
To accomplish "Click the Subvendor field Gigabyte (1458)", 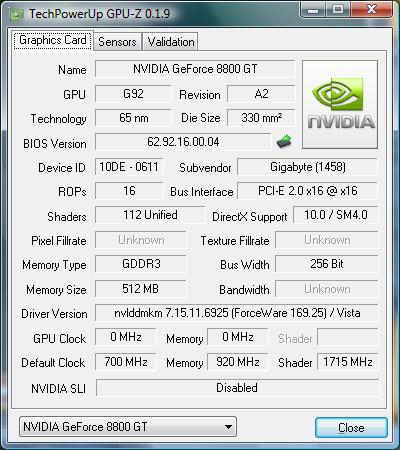I will tap(308, 167).
